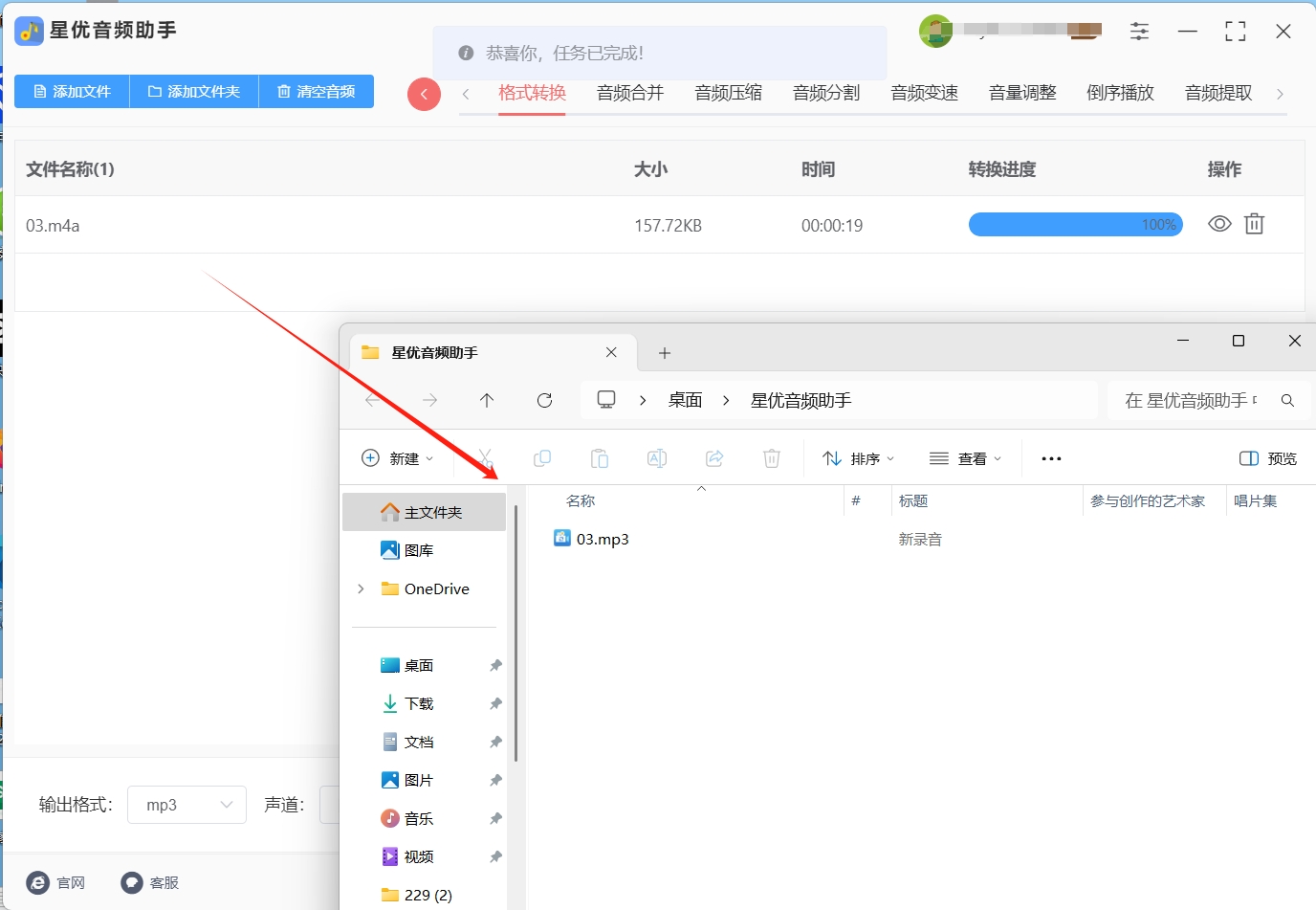1316x910 pixels.
Task: Switch to the 倒序播放 tab
Action: coord(1121,93)
